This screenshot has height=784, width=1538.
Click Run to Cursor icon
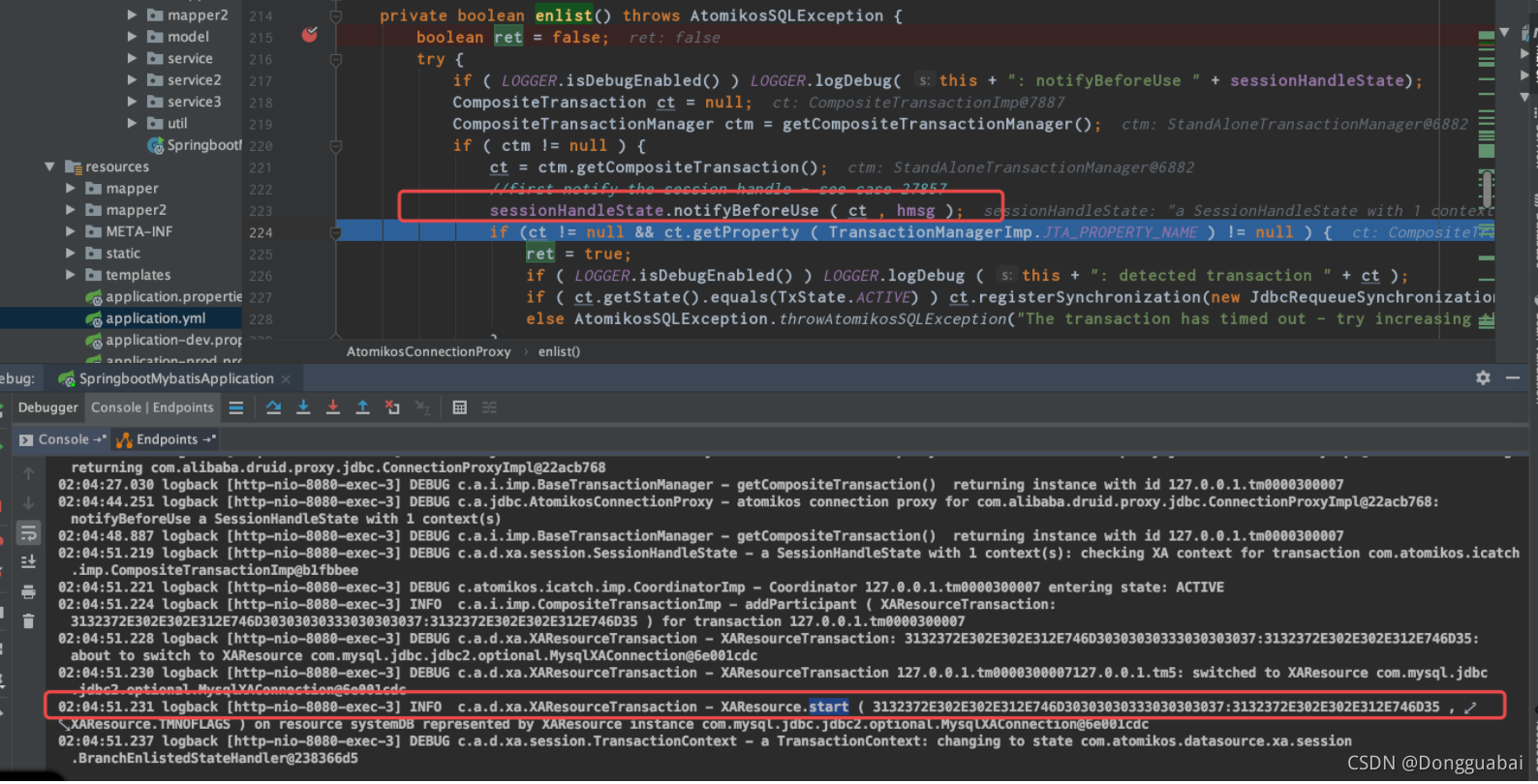click(423, 408)
